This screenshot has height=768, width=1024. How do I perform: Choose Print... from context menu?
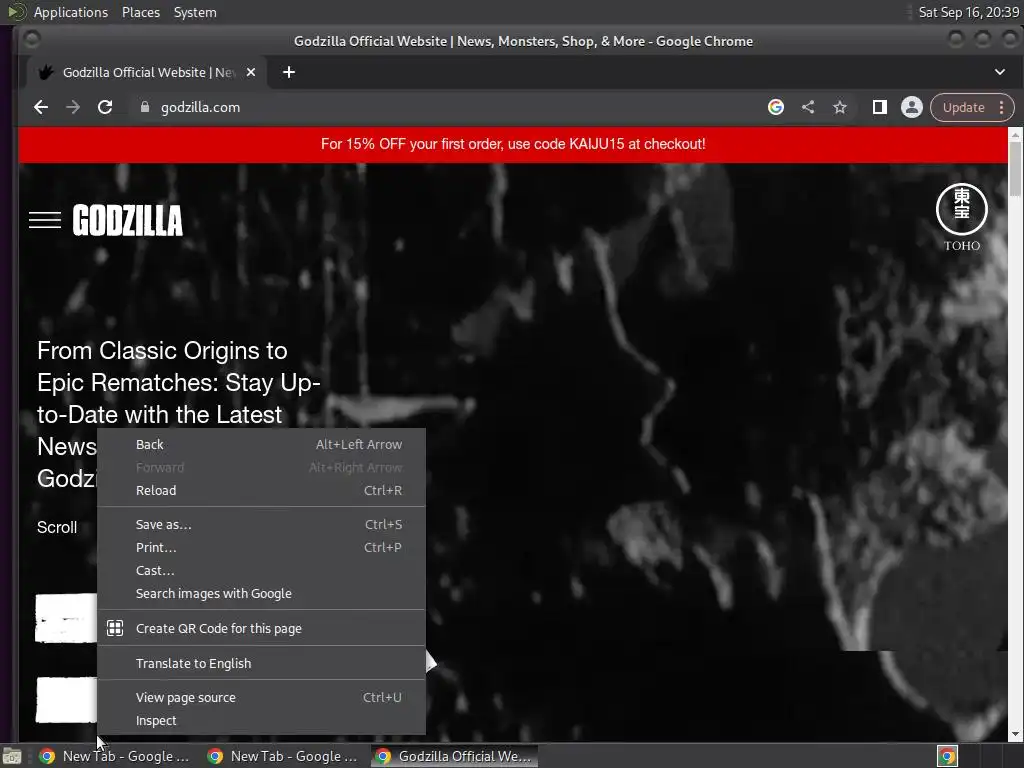click(x=261, y=547)
